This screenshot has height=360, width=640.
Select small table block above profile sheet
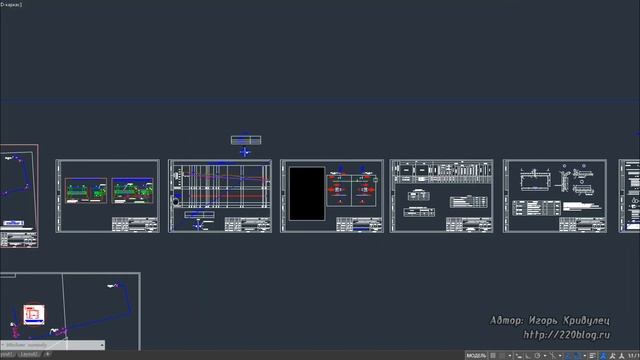(x=246, y=140)
